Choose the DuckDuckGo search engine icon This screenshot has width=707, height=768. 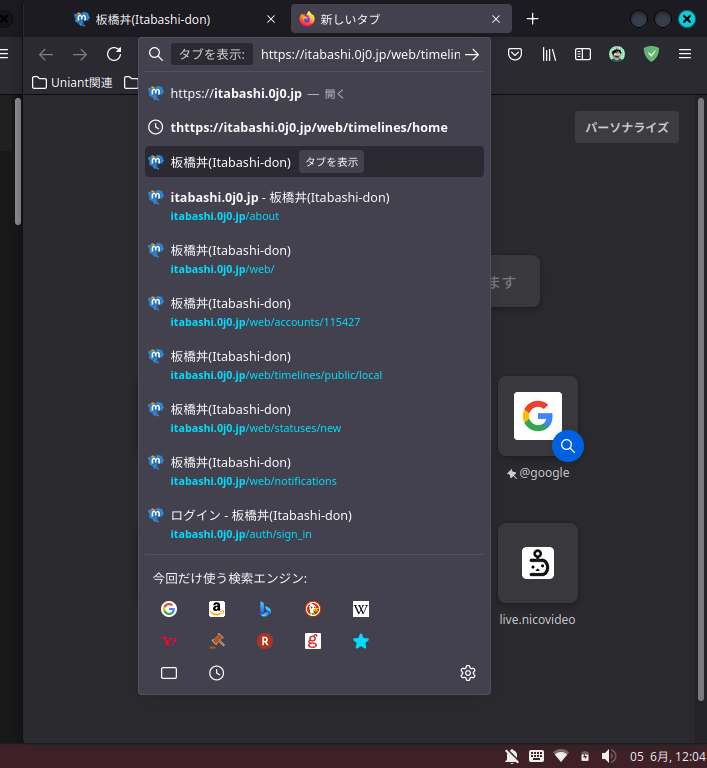point(313,609)
